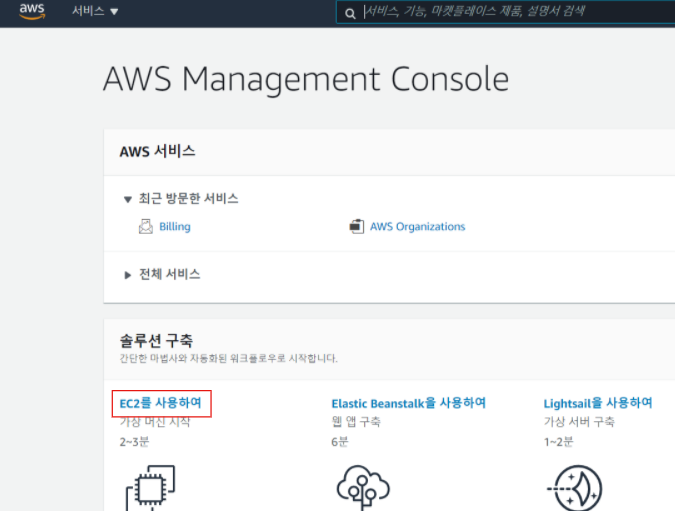Open the Lightsail을 사용하여 link
The width and height of the screenshot is (675, 511).
[x=598, y=403]
